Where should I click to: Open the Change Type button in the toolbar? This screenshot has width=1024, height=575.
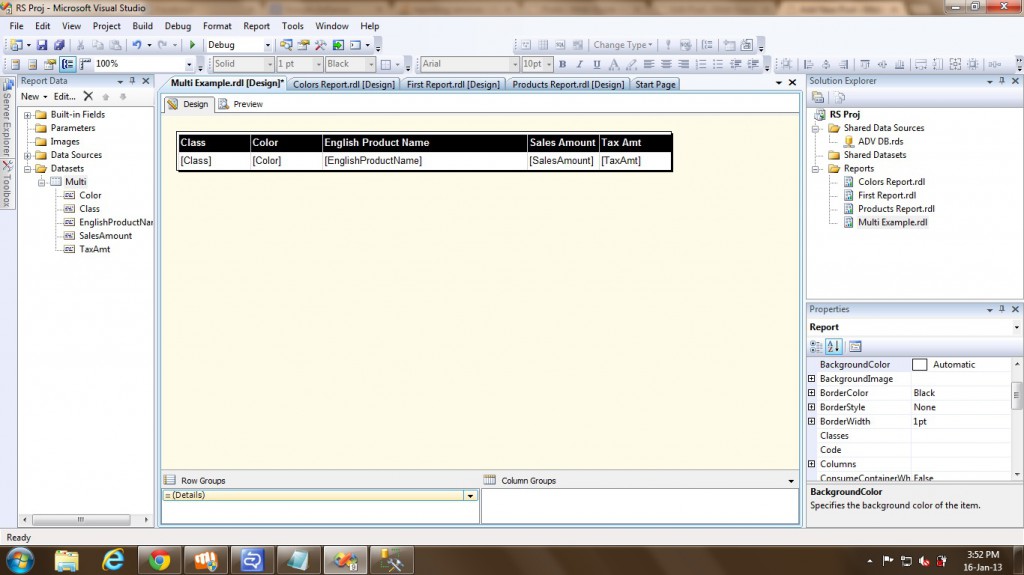click(x=623, y=45)
